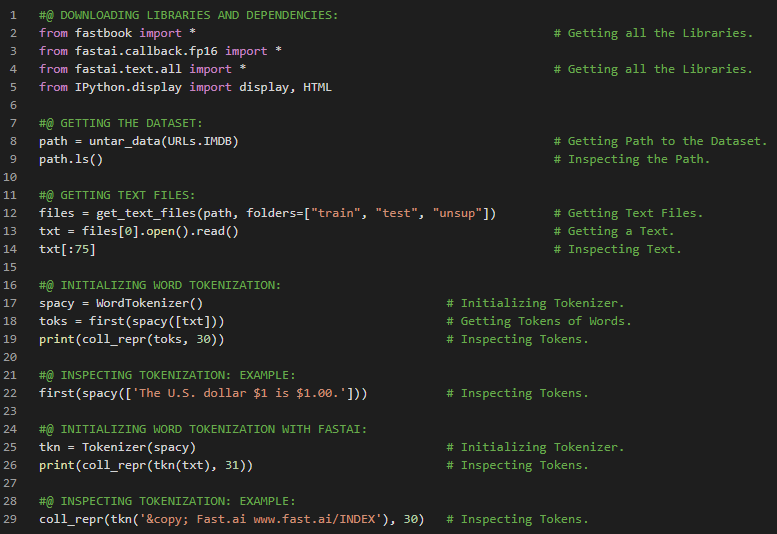The height and width of the screenshot is (534, 777).
Task: Click the "unsup" string in folders list
Action: point(458,213)
